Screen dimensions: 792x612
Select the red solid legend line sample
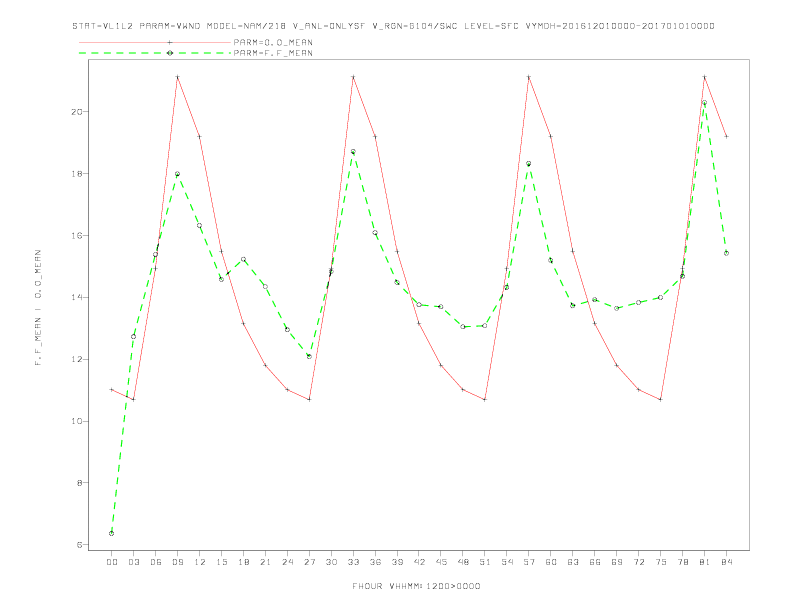coord(155,42)
